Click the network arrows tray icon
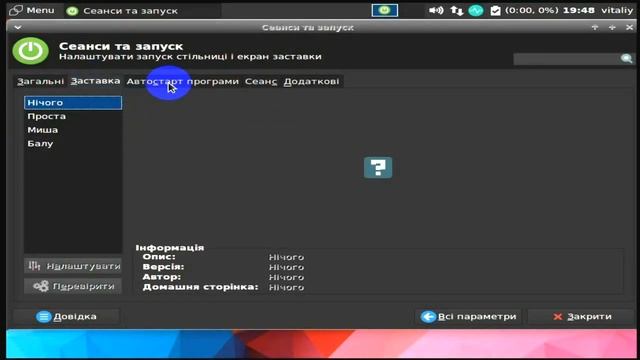The height and width of the screenshot is (360, 640). click(x=457, y=10)
